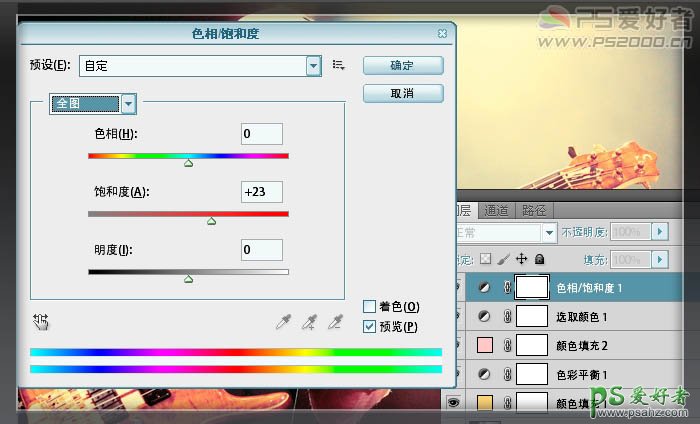This screenshot has height=424, width=700.
Task: Click the 取消 (Cancel) button
Action: pyautogui.click(x=402, y=93)
